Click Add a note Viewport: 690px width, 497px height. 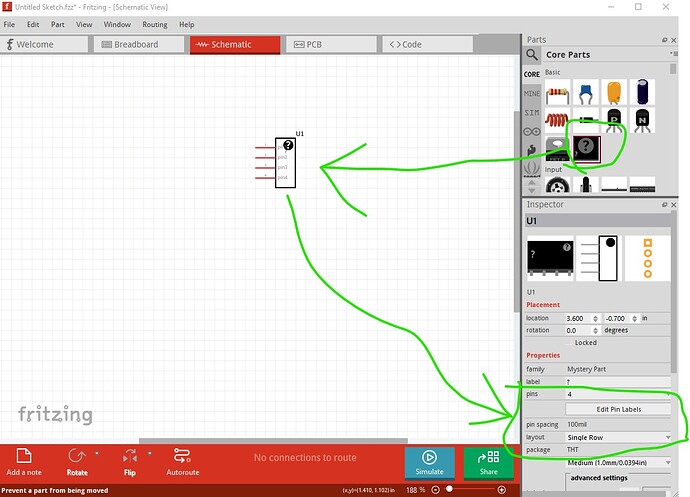(x=24, y=462)
